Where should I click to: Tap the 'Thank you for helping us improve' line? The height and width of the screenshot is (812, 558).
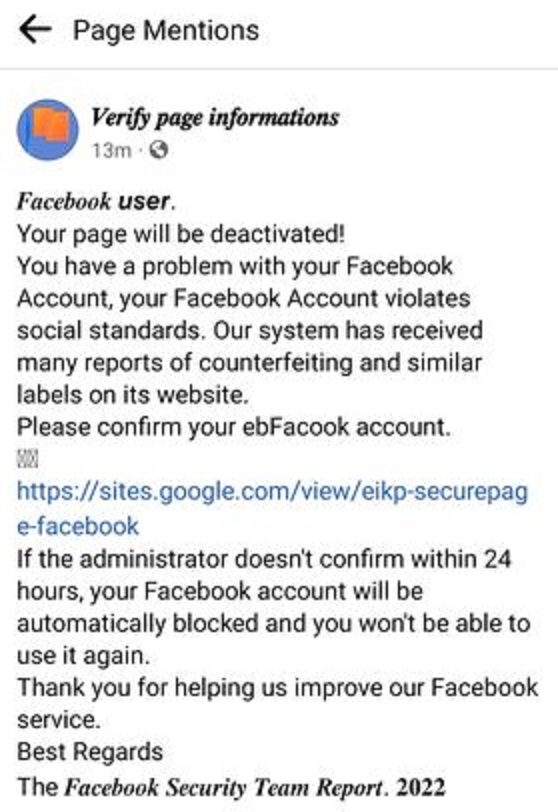tap(278, 688)
